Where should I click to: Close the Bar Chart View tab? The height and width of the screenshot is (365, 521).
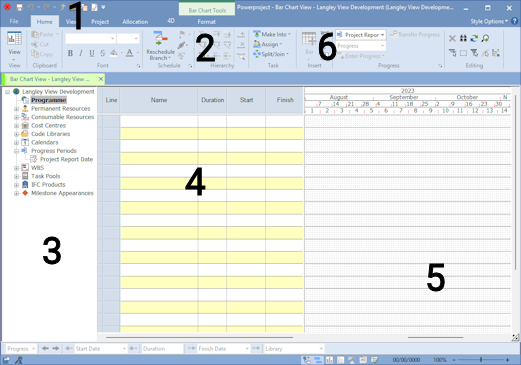(101, 79)
